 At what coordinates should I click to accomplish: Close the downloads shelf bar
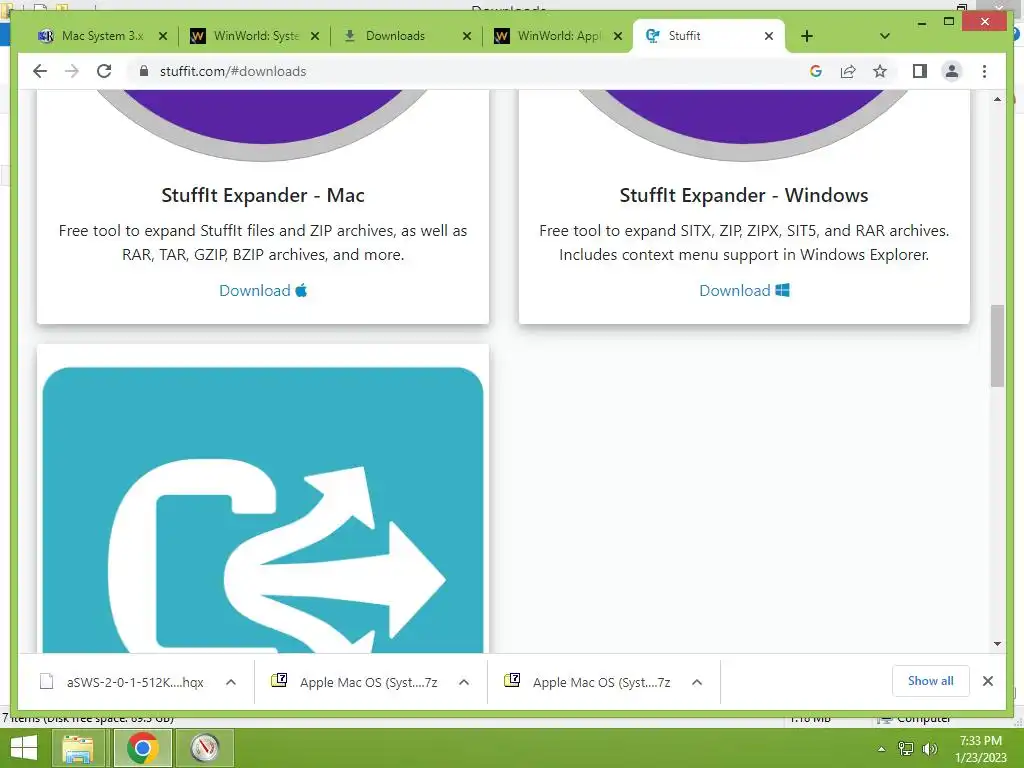(987, 681)
